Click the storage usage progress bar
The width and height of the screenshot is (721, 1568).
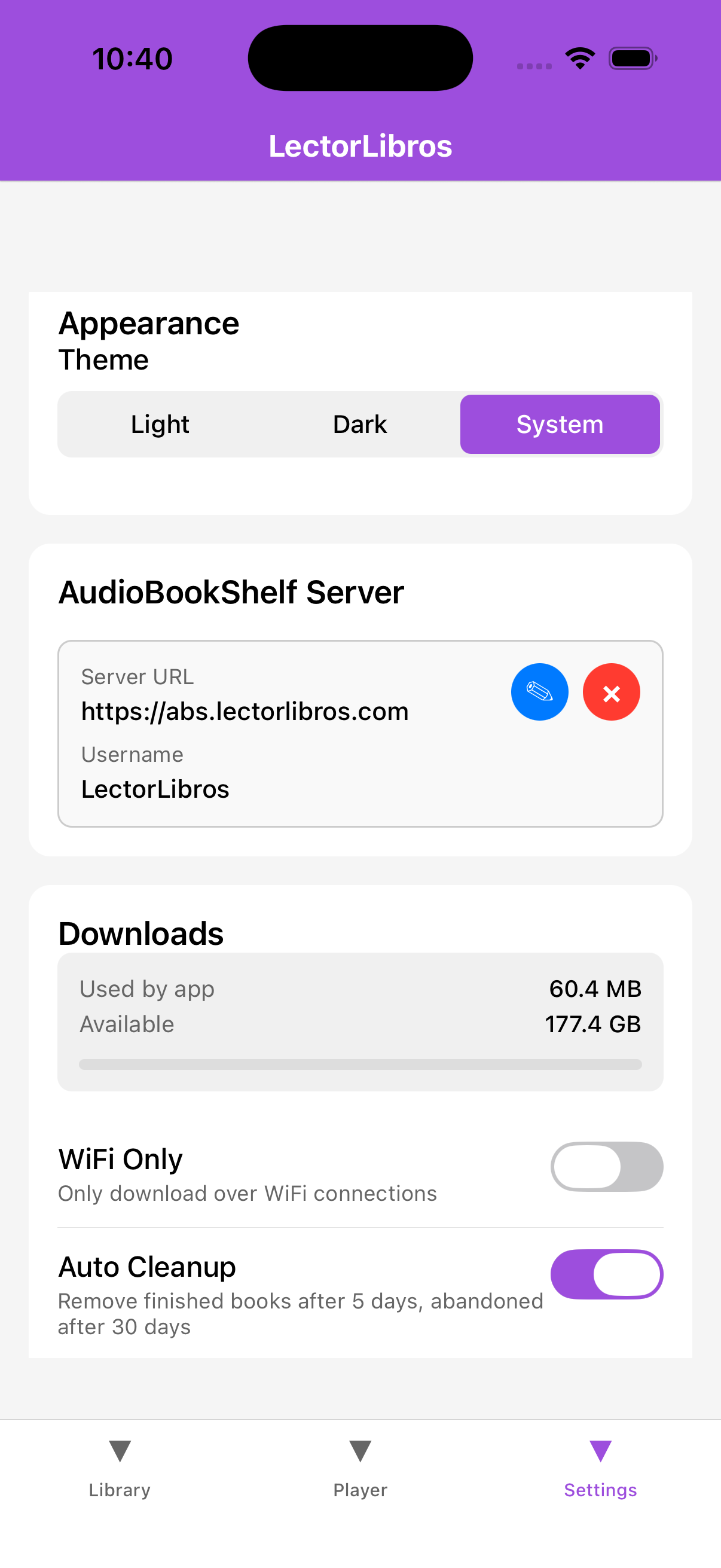tap(360, 1064)
